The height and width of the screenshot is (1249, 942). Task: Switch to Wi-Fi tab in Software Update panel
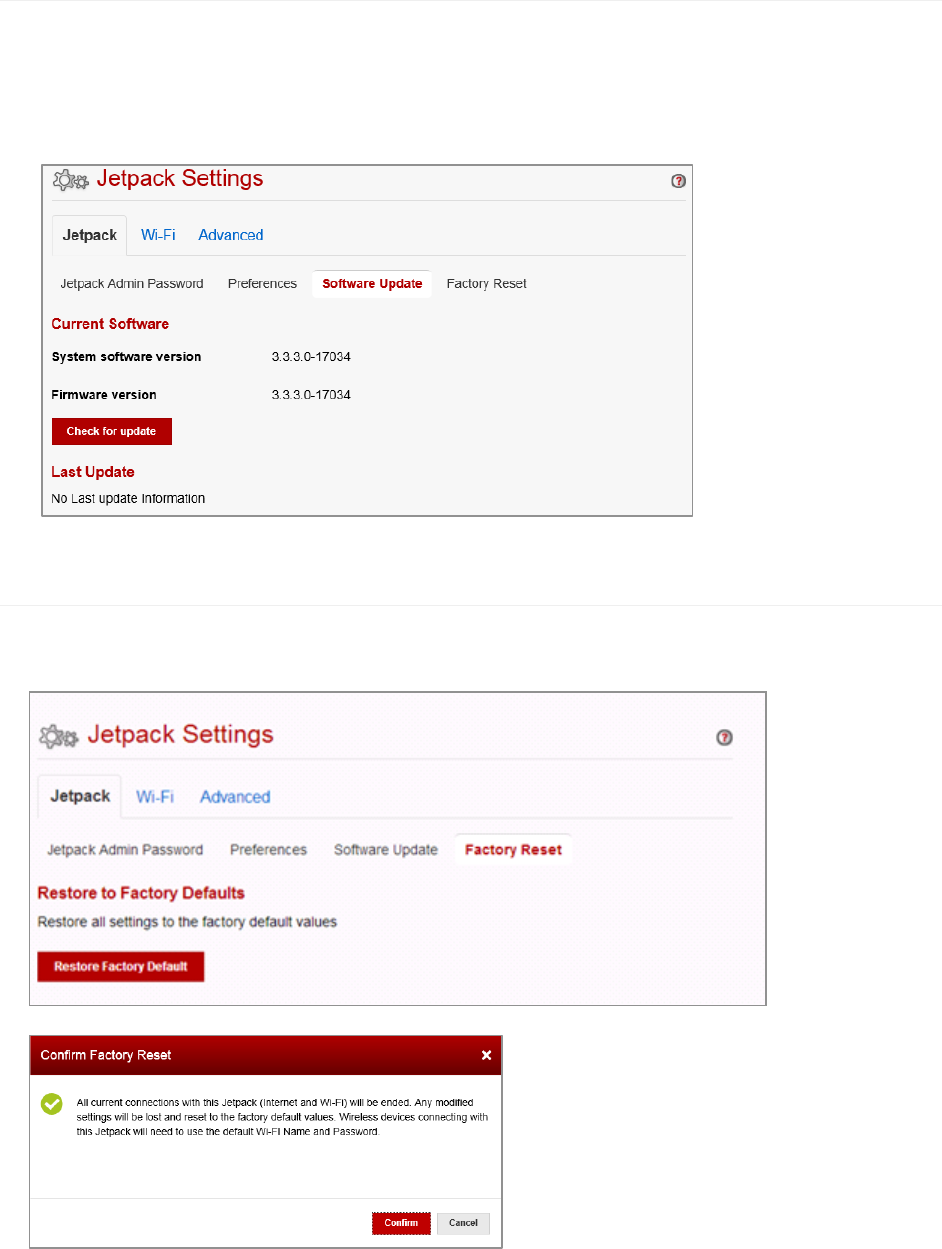point(158,235)
